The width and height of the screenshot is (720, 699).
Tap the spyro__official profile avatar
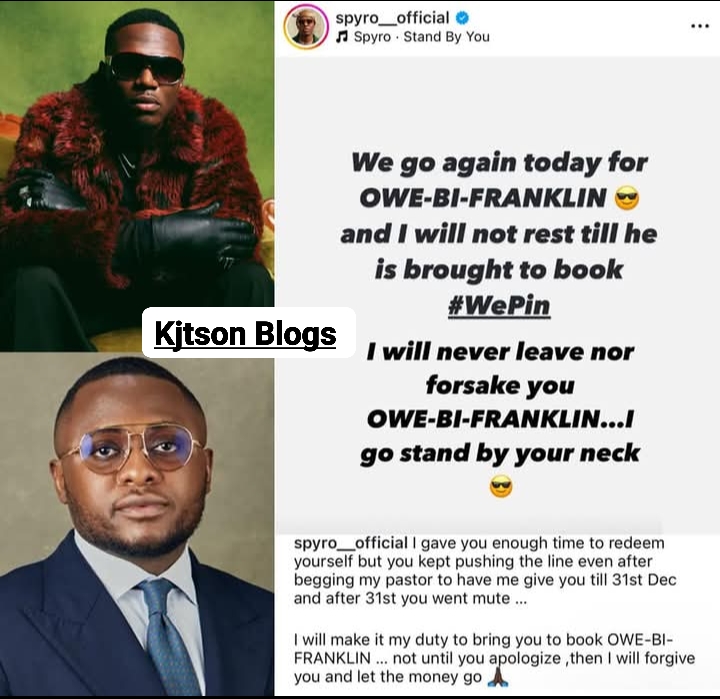(306, 27)
